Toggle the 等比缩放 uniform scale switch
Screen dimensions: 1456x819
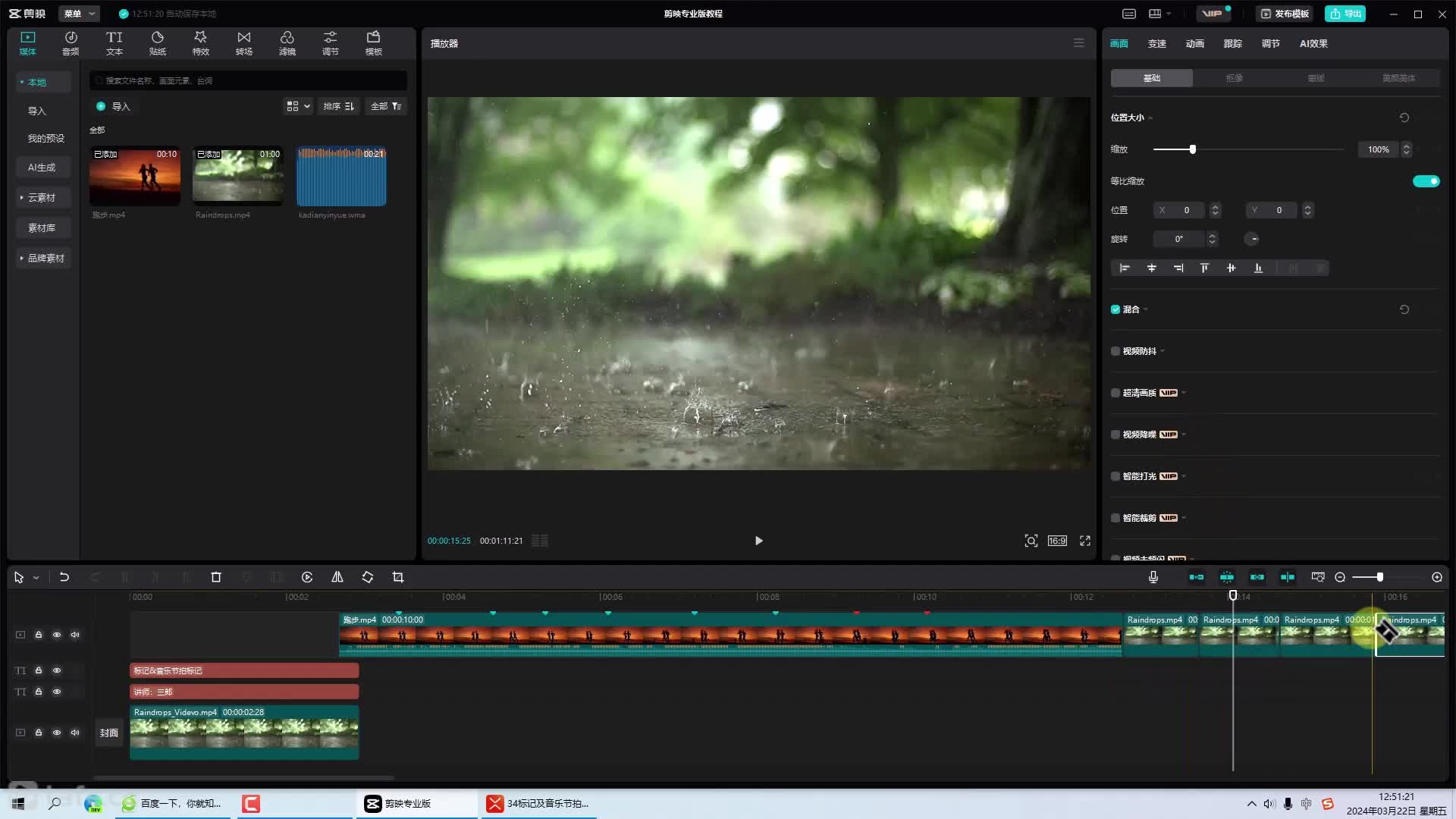1426,181
